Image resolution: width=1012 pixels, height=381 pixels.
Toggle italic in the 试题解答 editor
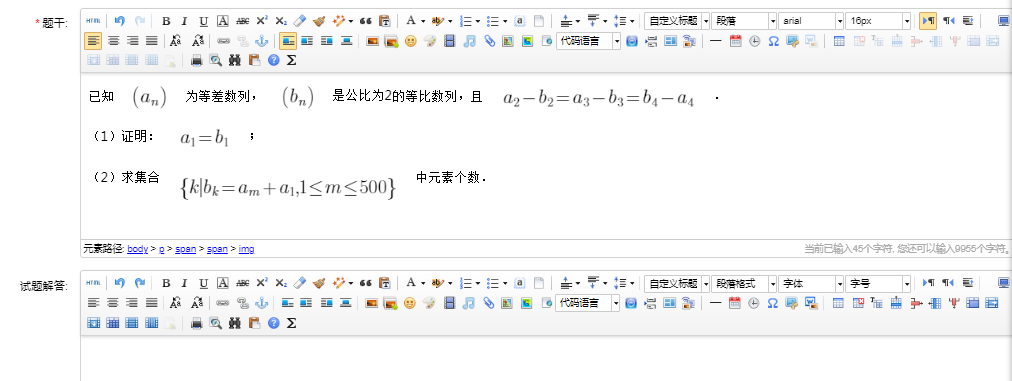click(x=184, y=283)
